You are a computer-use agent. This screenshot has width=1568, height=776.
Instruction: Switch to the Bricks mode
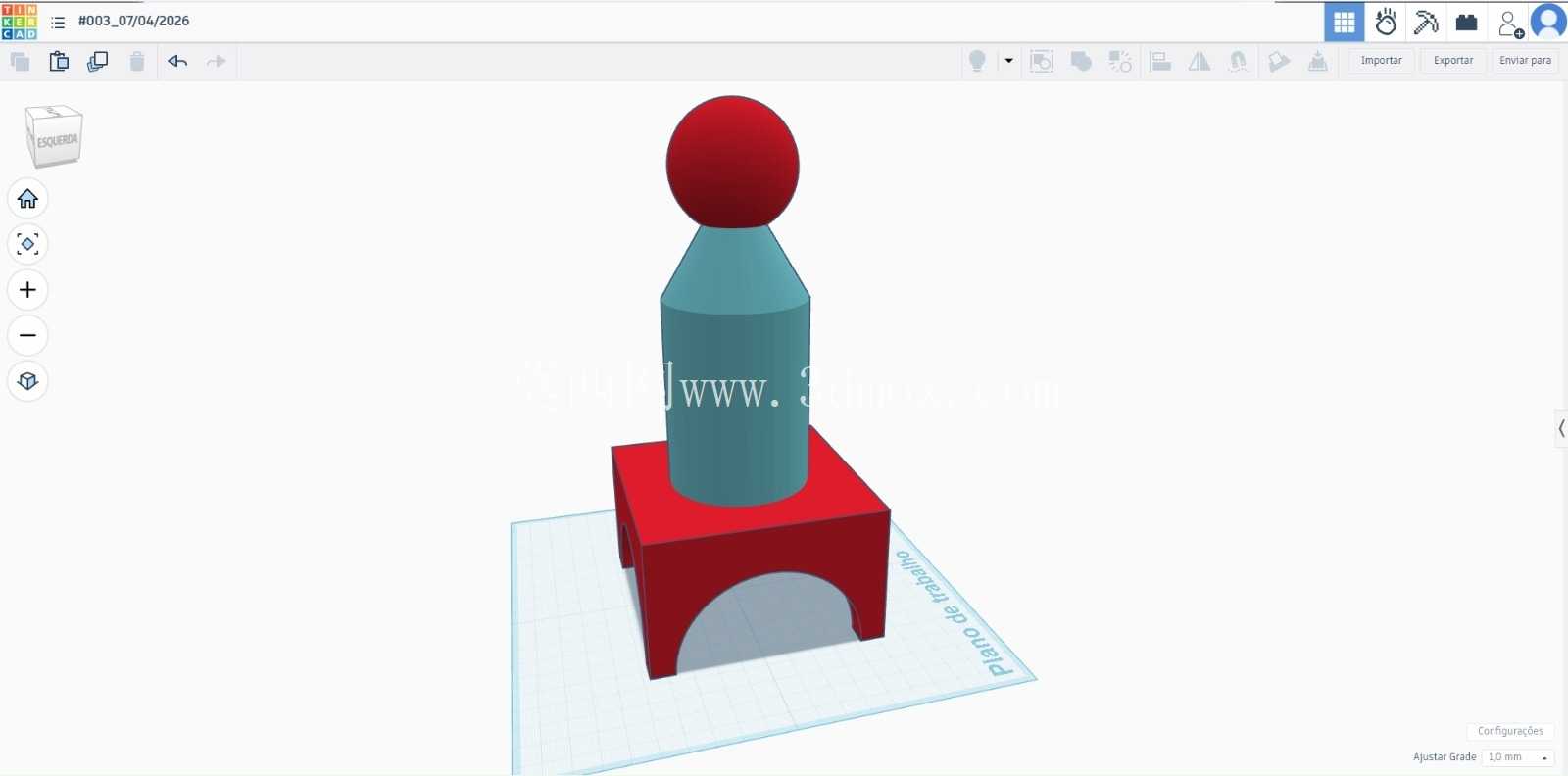(1466, 22)
